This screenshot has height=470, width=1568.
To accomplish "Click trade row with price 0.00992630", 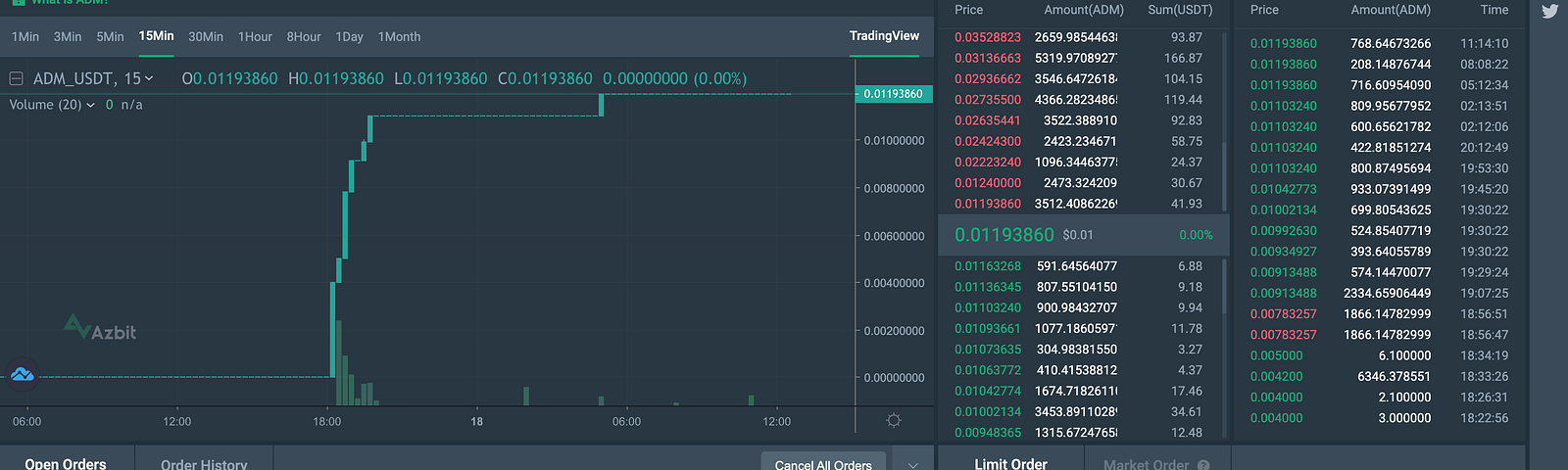I will point(1380,231).
